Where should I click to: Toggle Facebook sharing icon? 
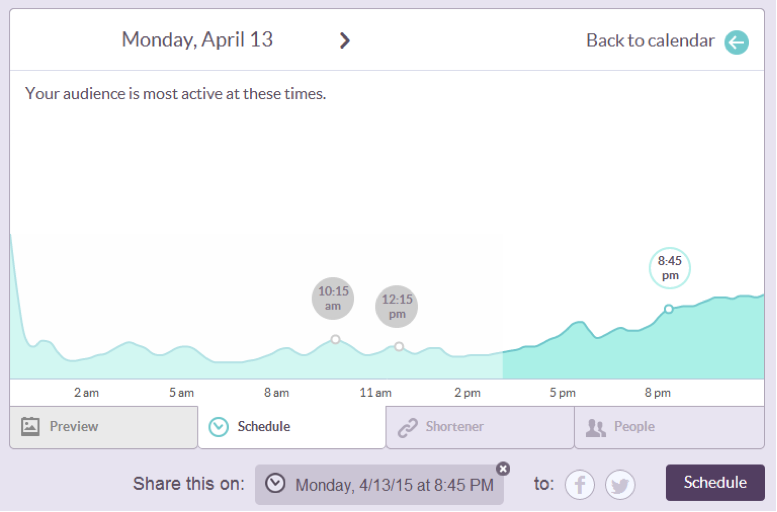[x=580, y=485]
